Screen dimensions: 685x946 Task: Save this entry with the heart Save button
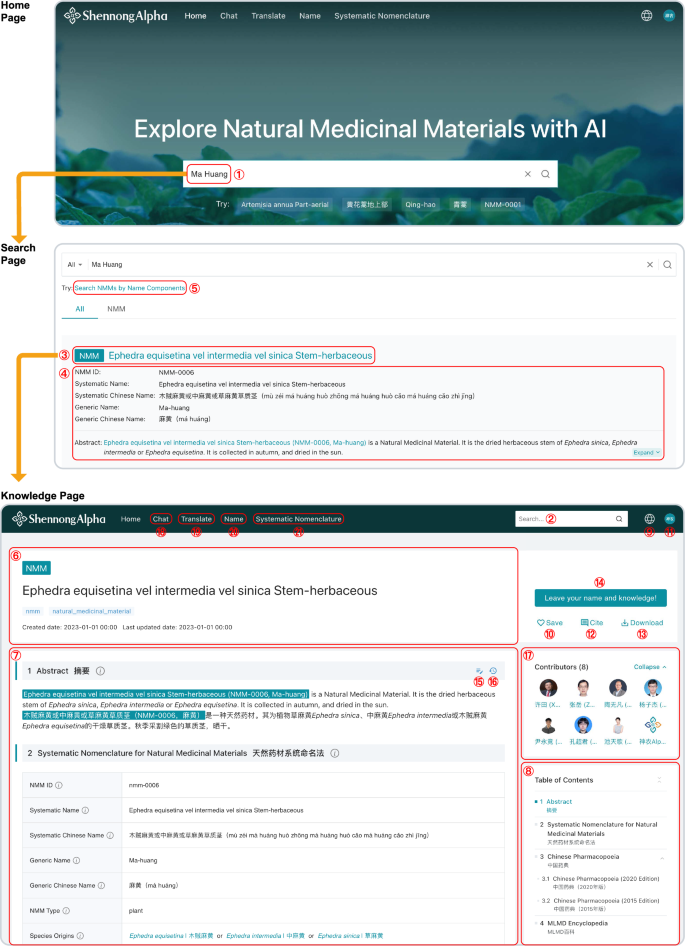click(x=549, y=623)
